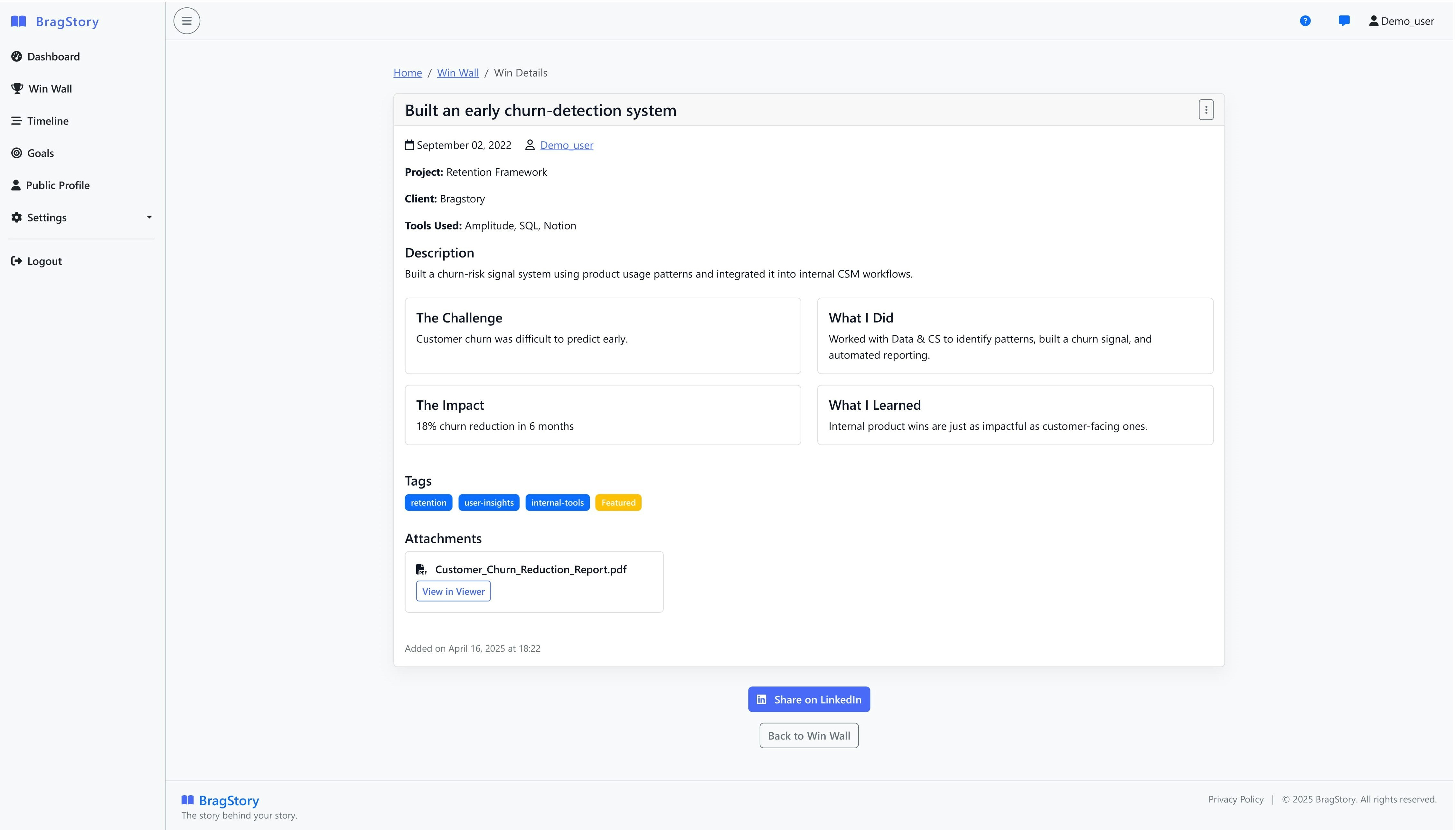Click What I Learned card heading
This screenshot has width=1456, height=830.
(875, 405)
